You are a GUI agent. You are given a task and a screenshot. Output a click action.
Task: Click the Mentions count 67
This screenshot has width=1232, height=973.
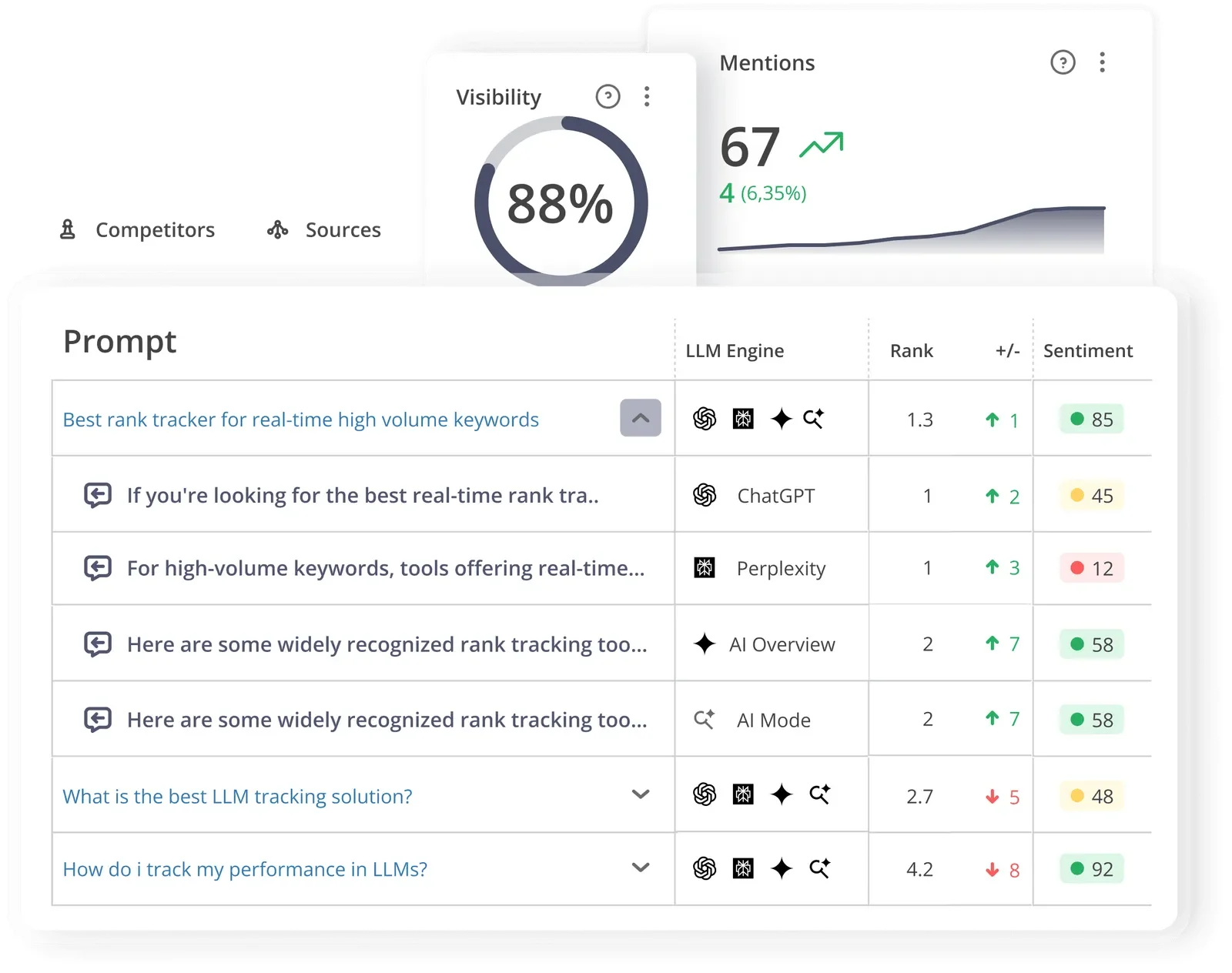click(x=750, y=147)
